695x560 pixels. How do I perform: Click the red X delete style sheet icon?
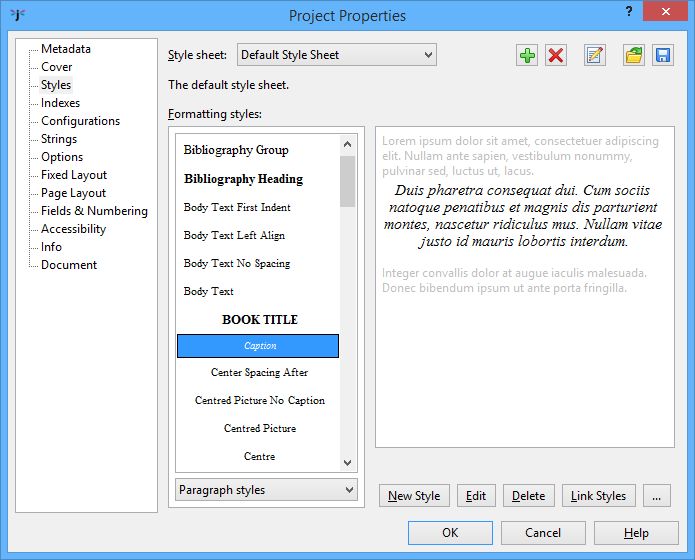click(556, 55)
